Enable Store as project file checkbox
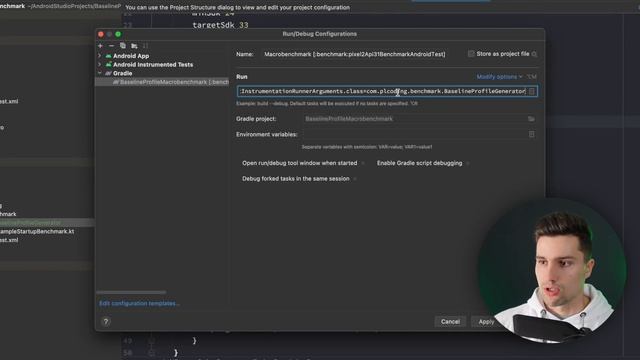This screenshot has width=640, height=360. (471, 54)
